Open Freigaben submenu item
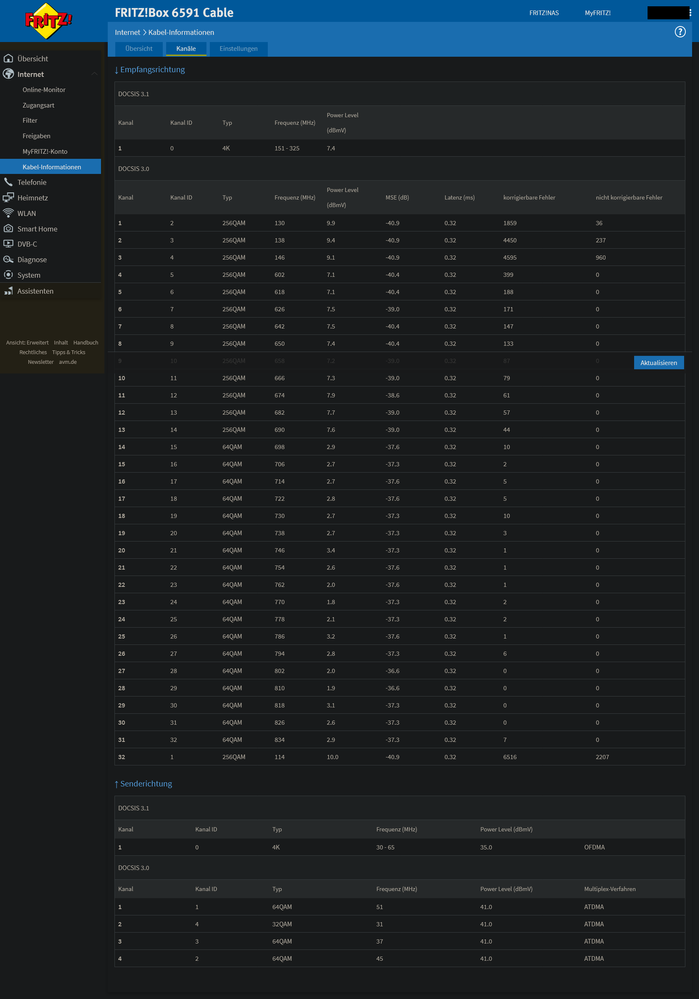The image size is (699, 999). click(x=36, y=136)
